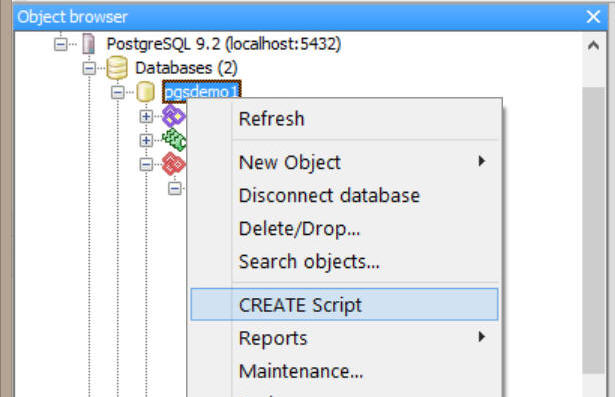Select Disconnect database menu entry

click(x=344, y=195)
